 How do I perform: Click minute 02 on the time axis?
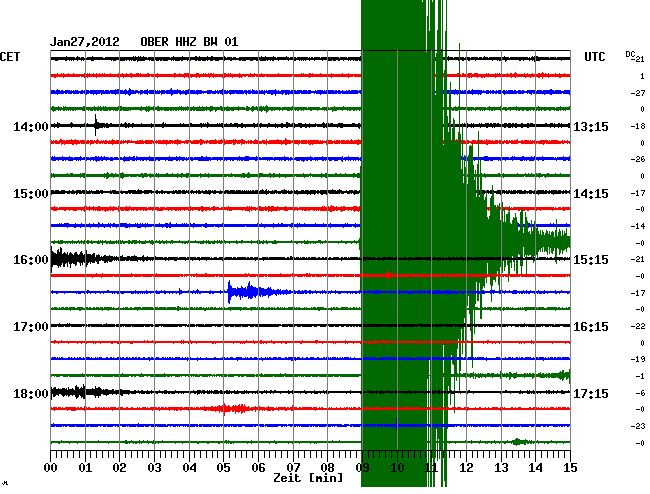pos(119,468)
